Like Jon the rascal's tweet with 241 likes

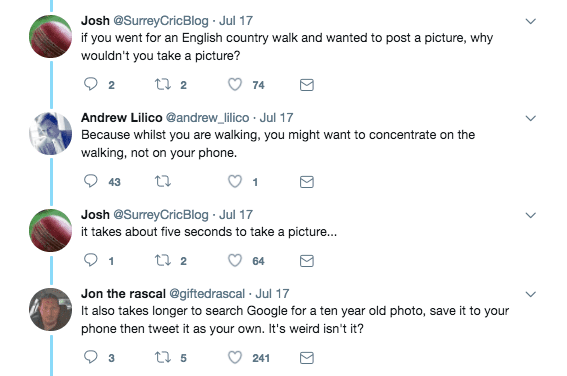click(x=235, y=358)
